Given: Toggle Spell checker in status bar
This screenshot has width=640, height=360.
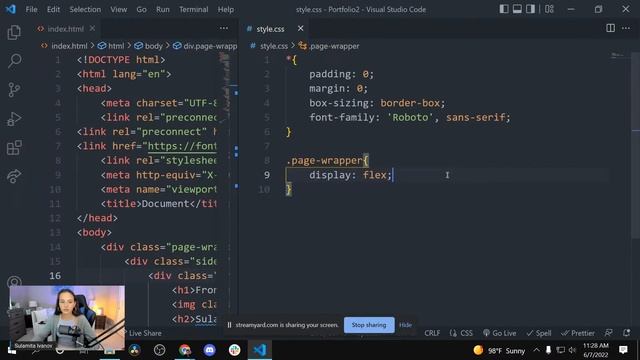Looking at the screenshot, I should [539, 333].
